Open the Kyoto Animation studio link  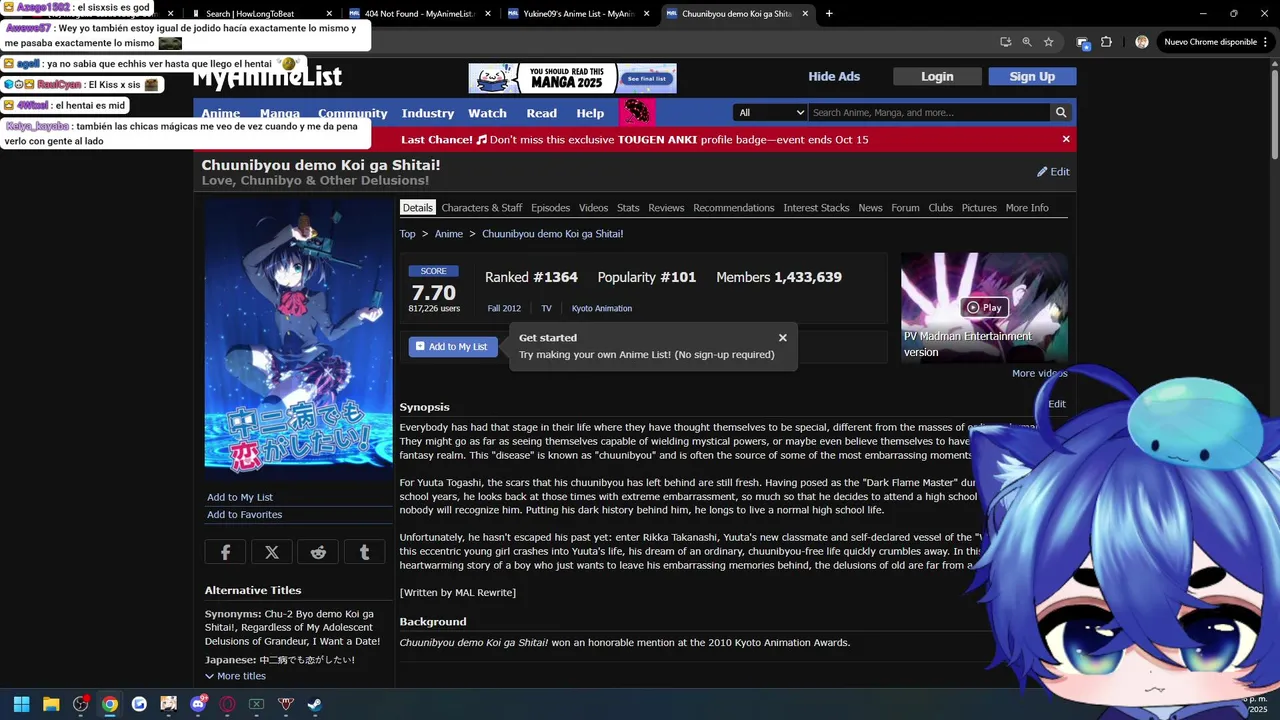click(x=602, y=309)
